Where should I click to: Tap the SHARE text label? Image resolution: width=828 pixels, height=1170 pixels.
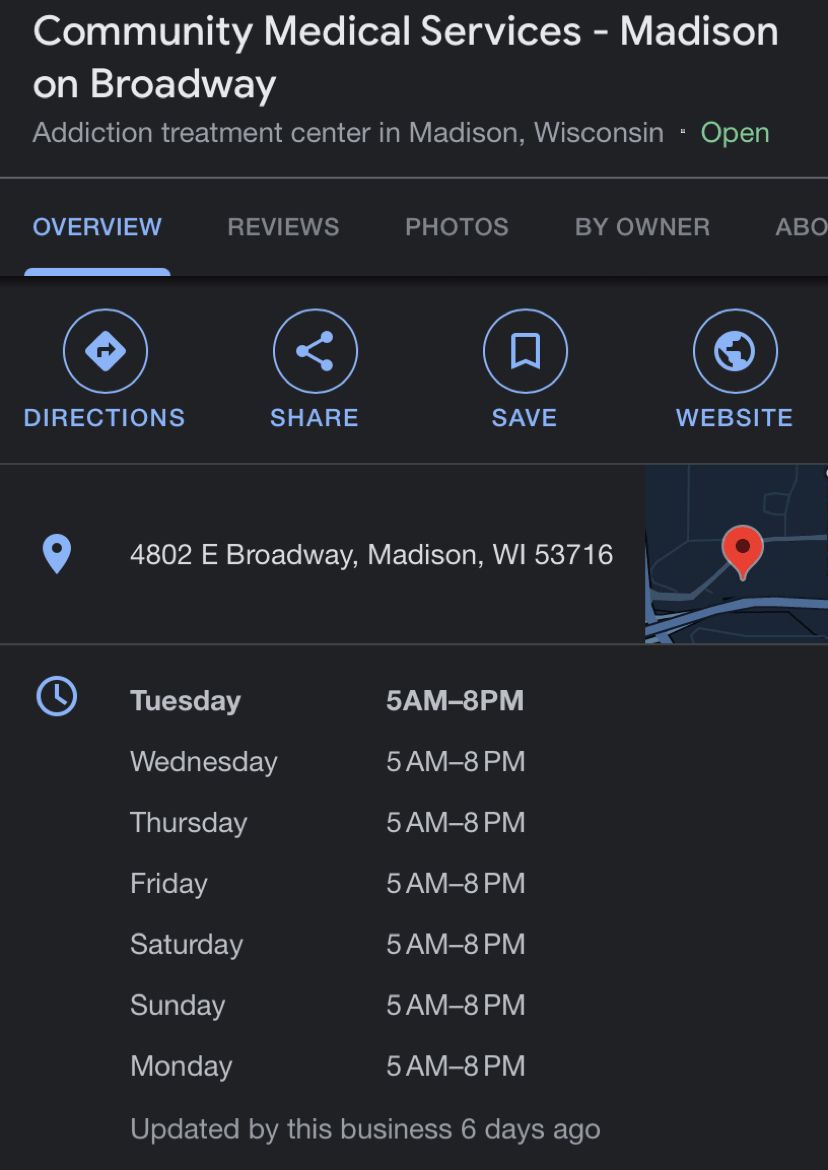click(314, 418)
